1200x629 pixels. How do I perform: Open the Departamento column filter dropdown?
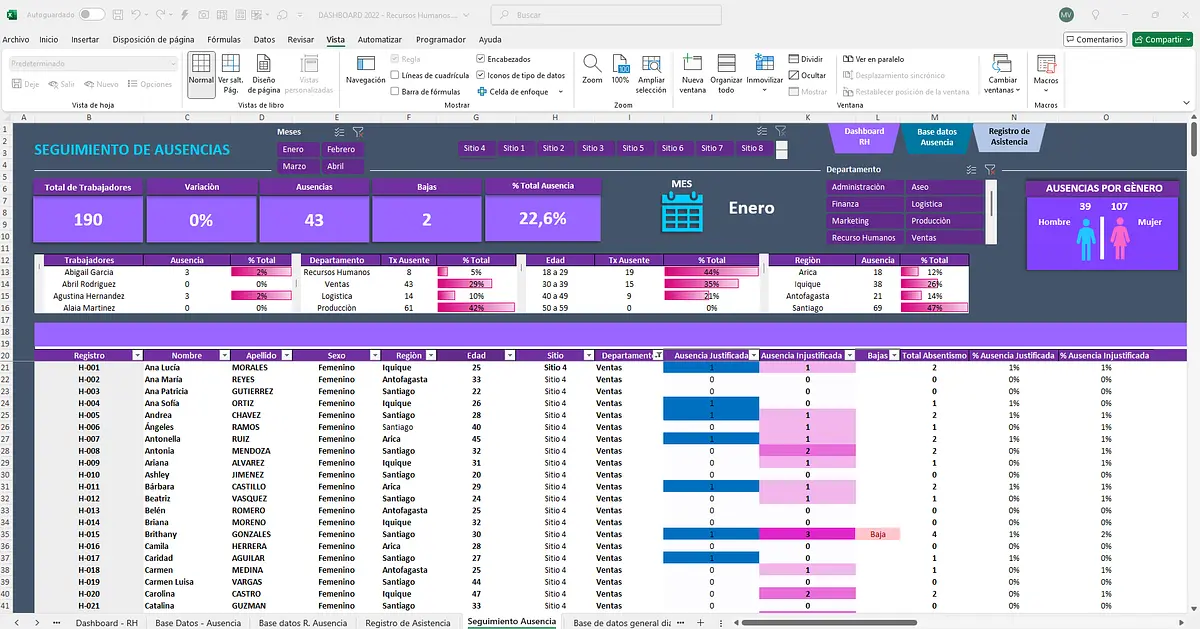point(657,355)
